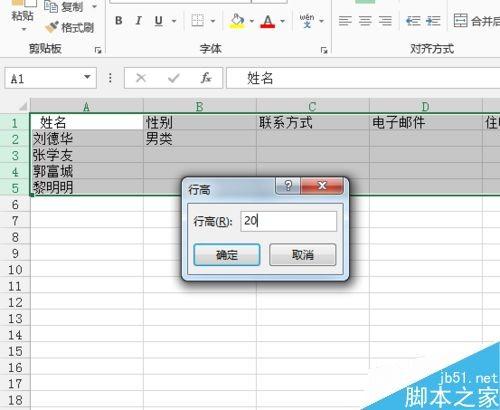Close the 行高 dialog

322,185
